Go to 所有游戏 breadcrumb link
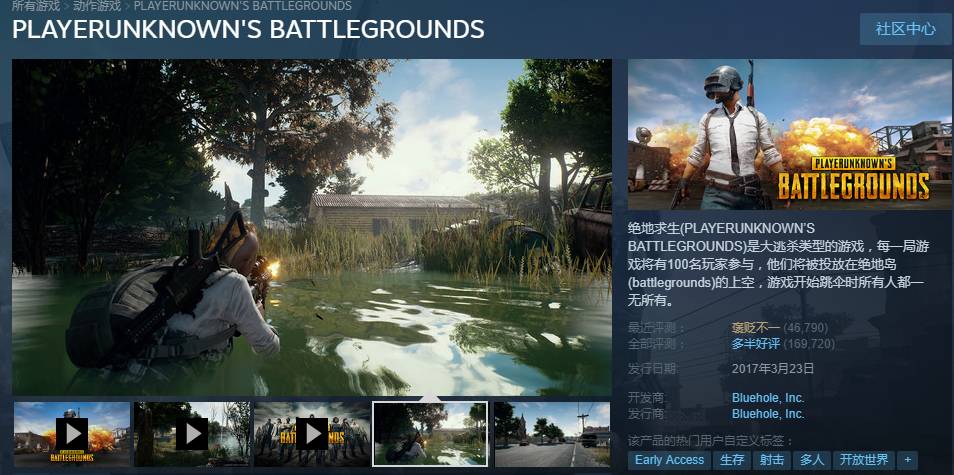Screen dimensions: 954x475 [x=36, y=6]
